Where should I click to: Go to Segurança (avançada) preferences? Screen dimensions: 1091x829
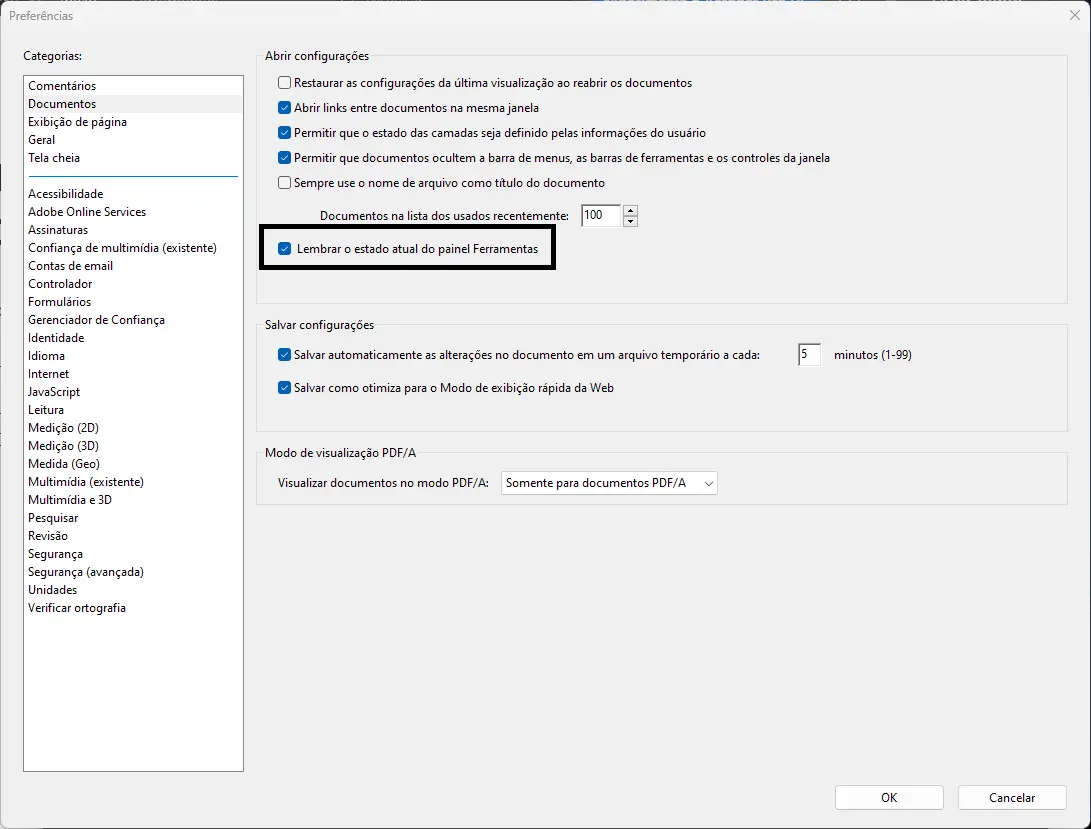pyautogui.click(x=86, y=572)
